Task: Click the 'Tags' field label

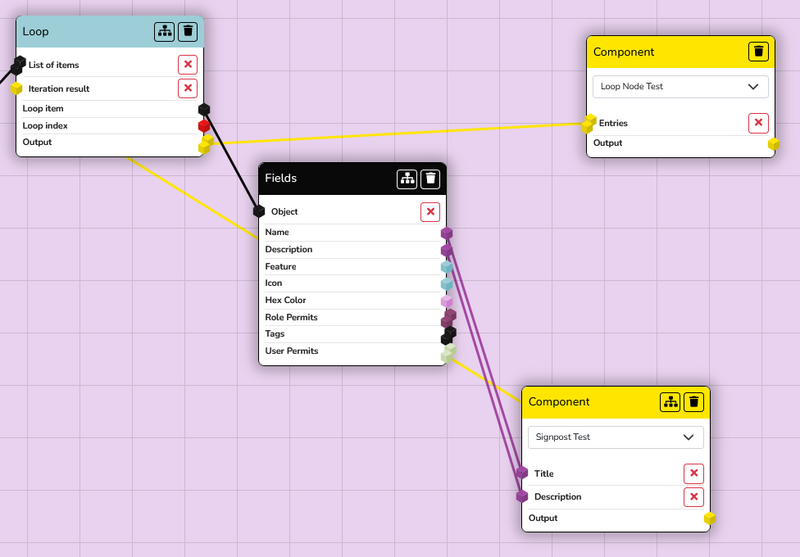Action: [274, 334]
